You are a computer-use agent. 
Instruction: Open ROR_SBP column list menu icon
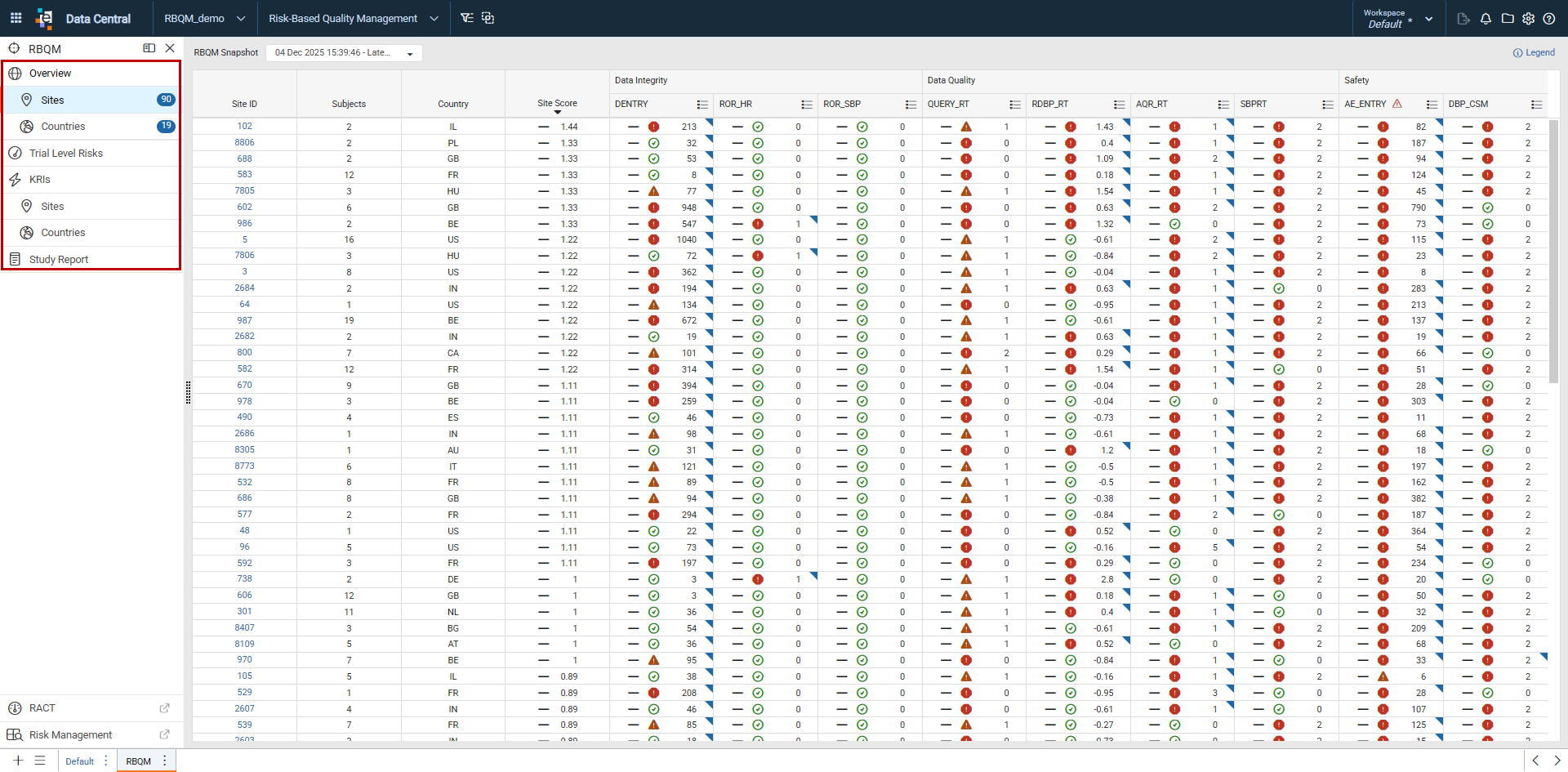click(911, 105)
